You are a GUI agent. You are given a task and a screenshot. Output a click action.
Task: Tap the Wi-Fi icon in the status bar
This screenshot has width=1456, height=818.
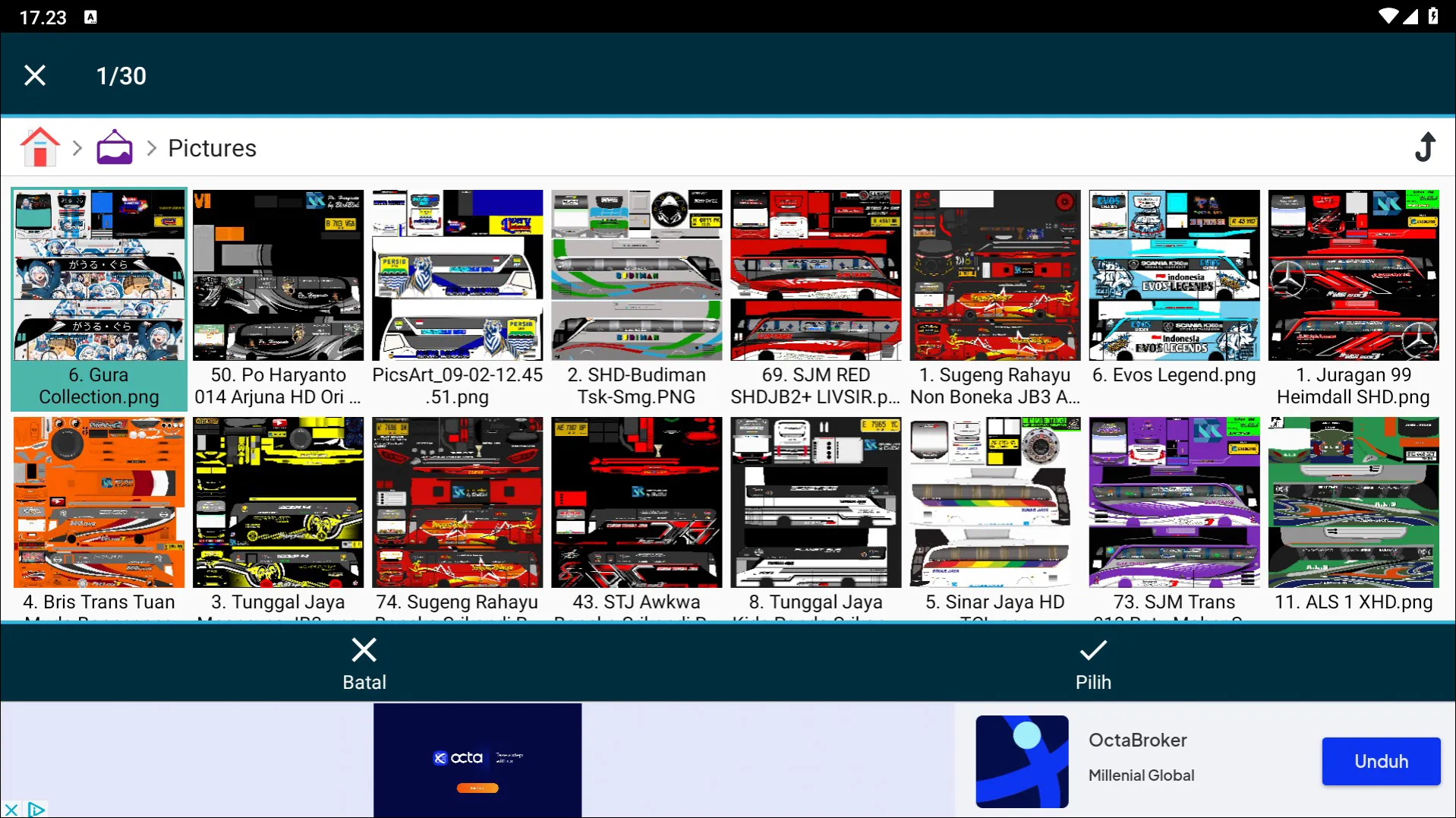(x=1388, y=16)
